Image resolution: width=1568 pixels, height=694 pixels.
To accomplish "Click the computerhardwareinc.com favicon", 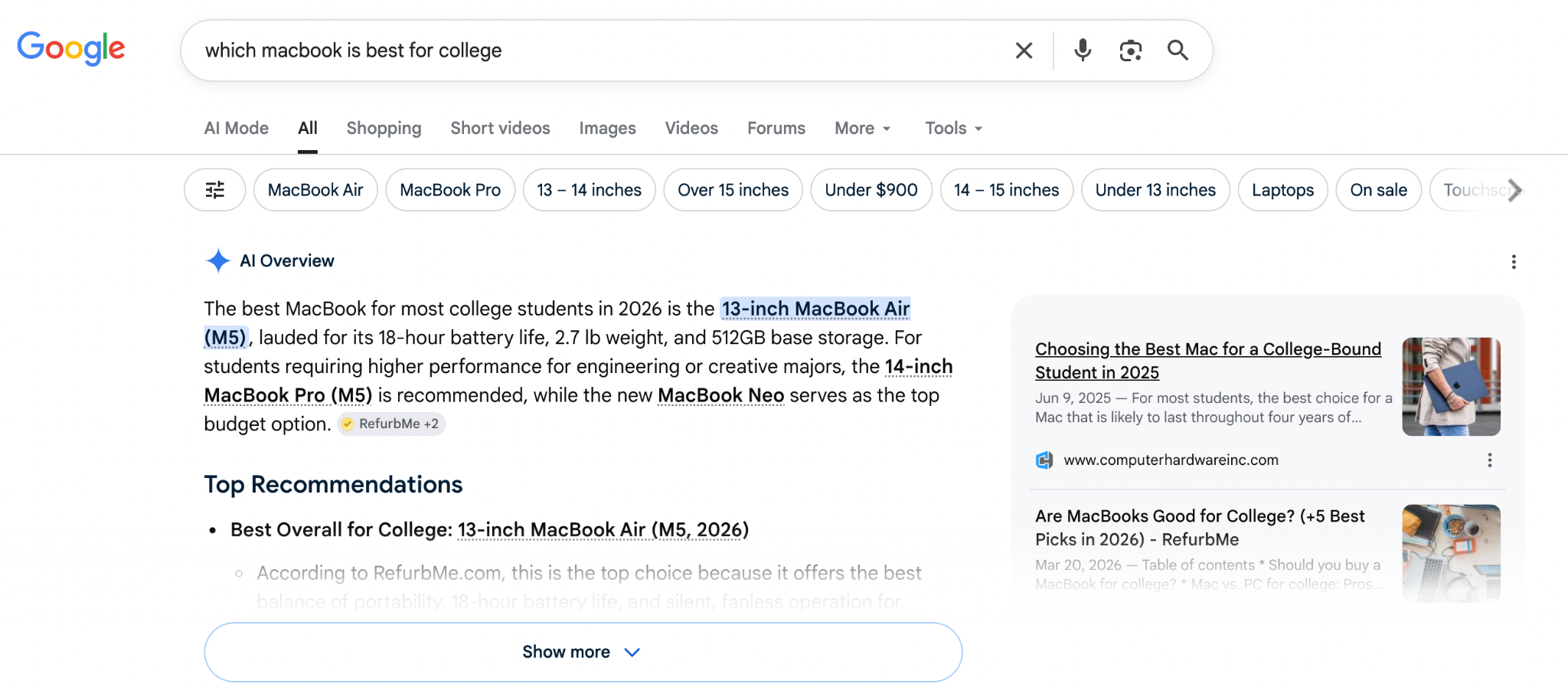I will click(x=1044, y=460).
